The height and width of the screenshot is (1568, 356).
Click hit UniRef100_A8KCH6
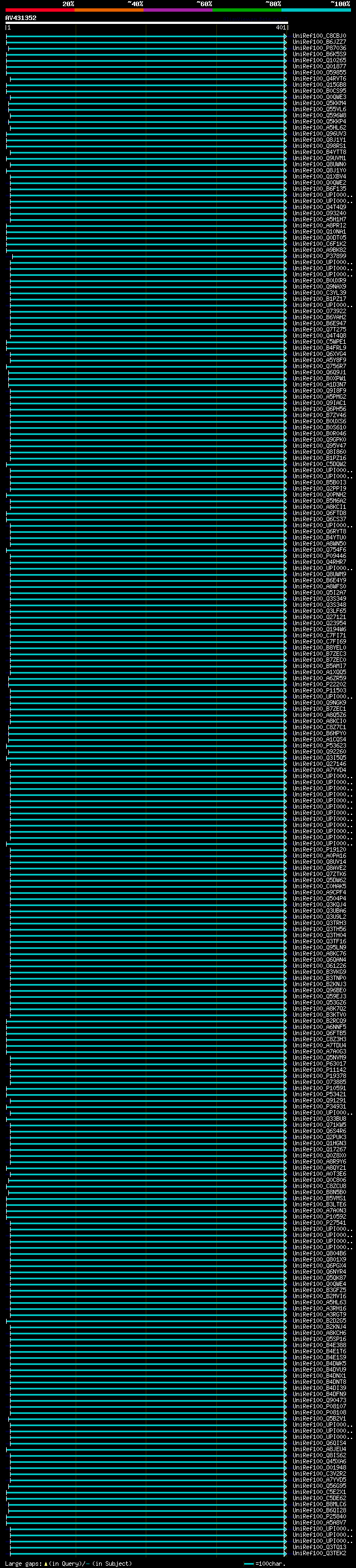[319, 1333]
